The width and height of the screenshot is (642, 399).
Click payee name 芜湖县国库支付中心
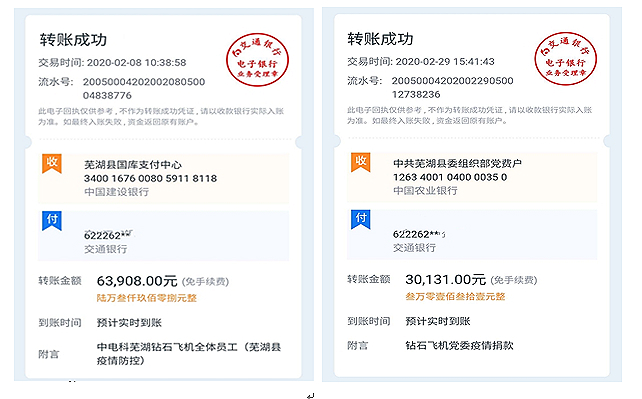tap(133, 165)
